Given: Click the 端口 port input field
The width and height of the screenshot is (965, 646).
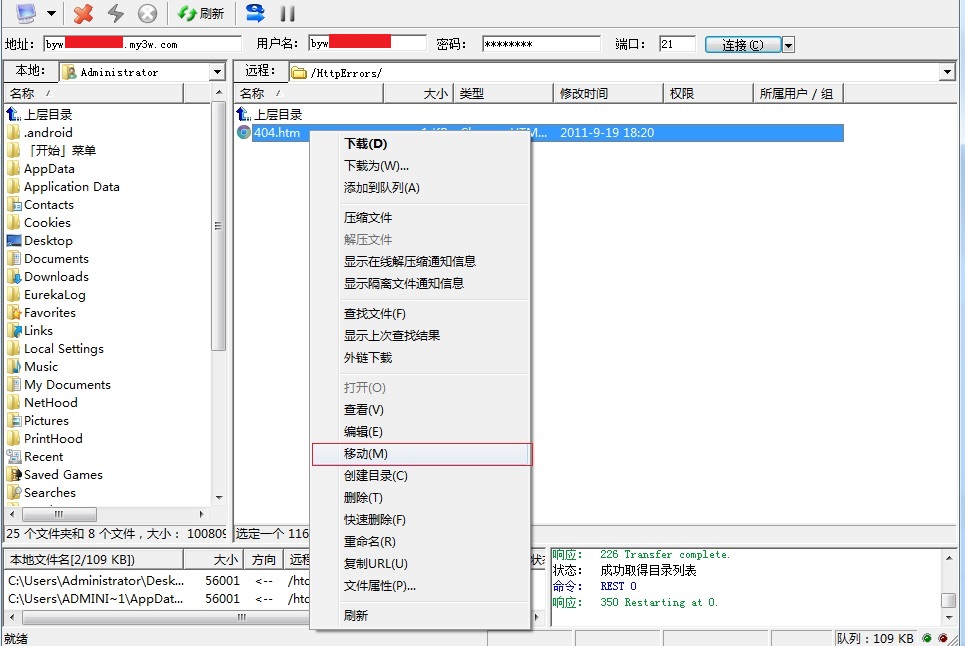Looking at the screenshot, I should 677,44.
